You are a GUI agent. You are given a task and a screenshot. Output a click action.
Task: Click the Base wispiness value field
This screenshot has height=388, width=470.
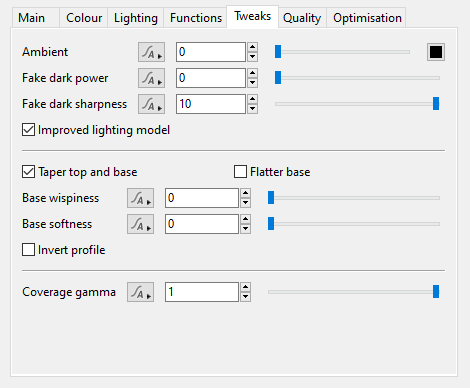click(x=202, y=198)
